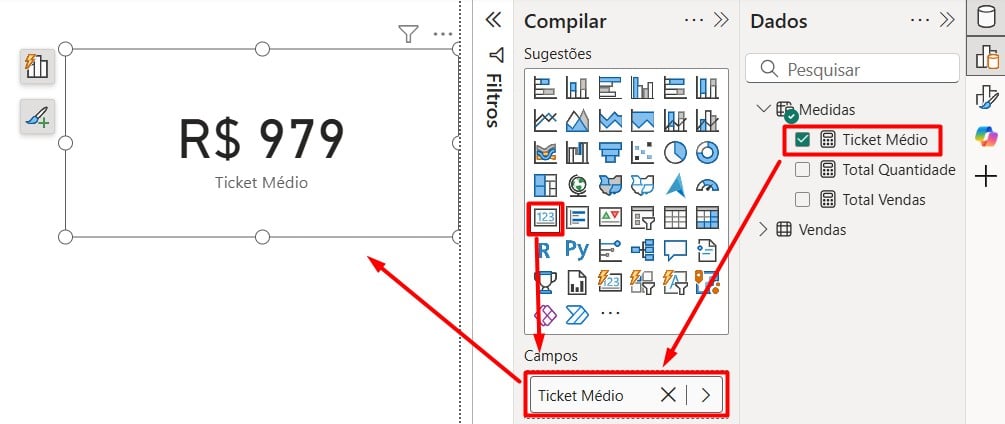Pick the treemap visual
Viewport: 1005px width, 424px height.
click(x=545, y=185)
